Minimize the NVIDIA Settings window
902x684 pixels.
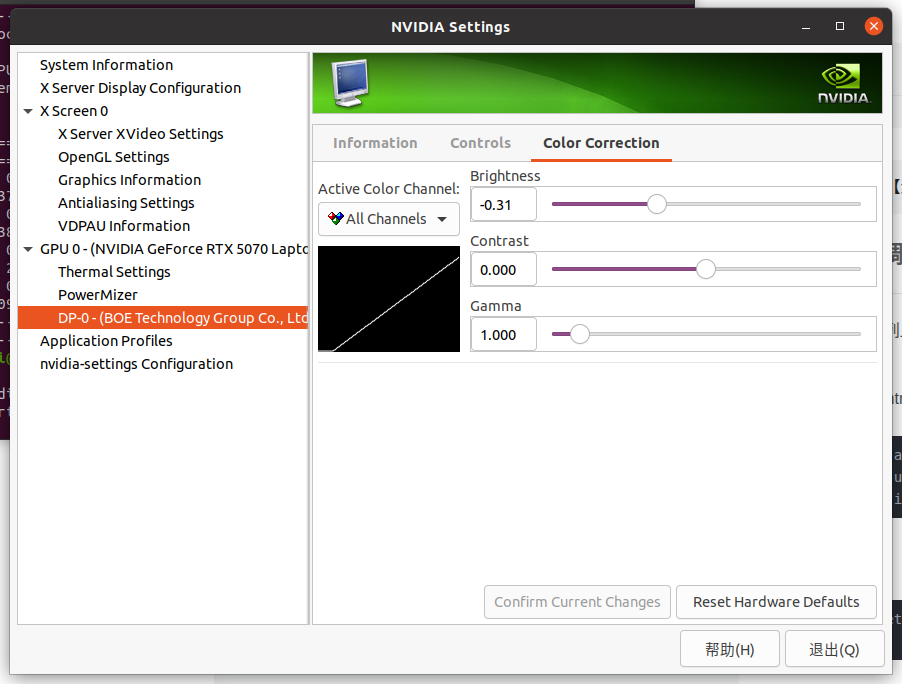806,27
